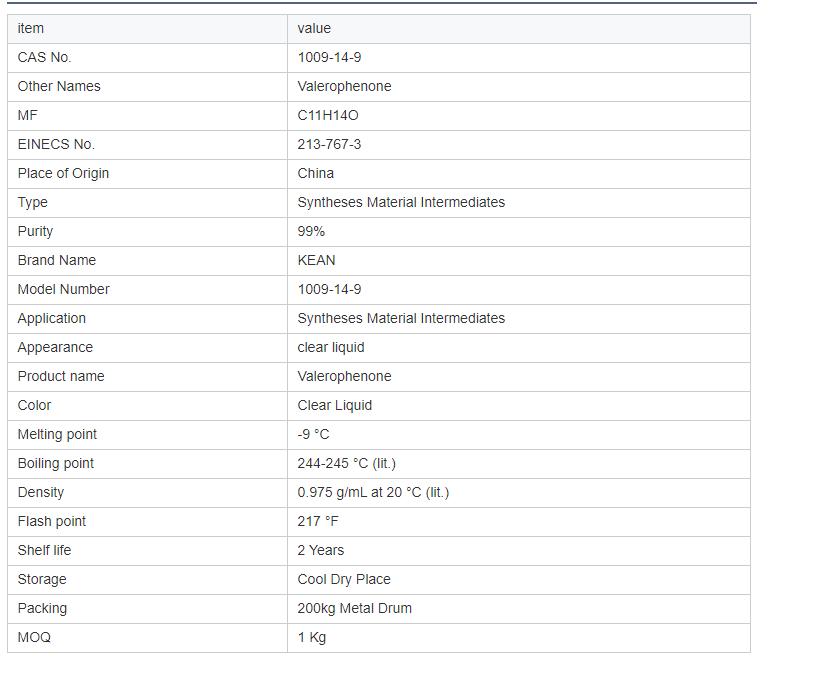Select the China value cell

(316, 173)
